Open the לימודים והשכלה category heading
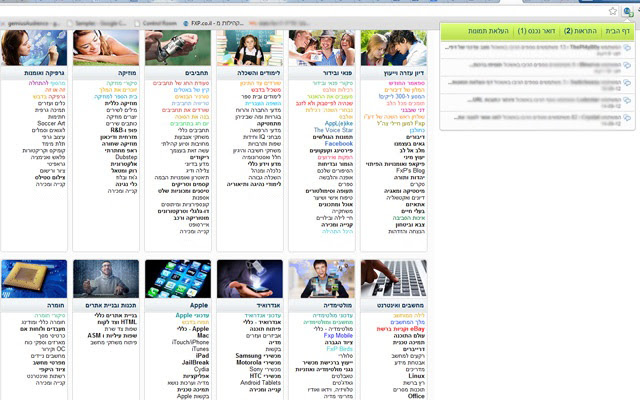640x400 pixels. (258, 73)
